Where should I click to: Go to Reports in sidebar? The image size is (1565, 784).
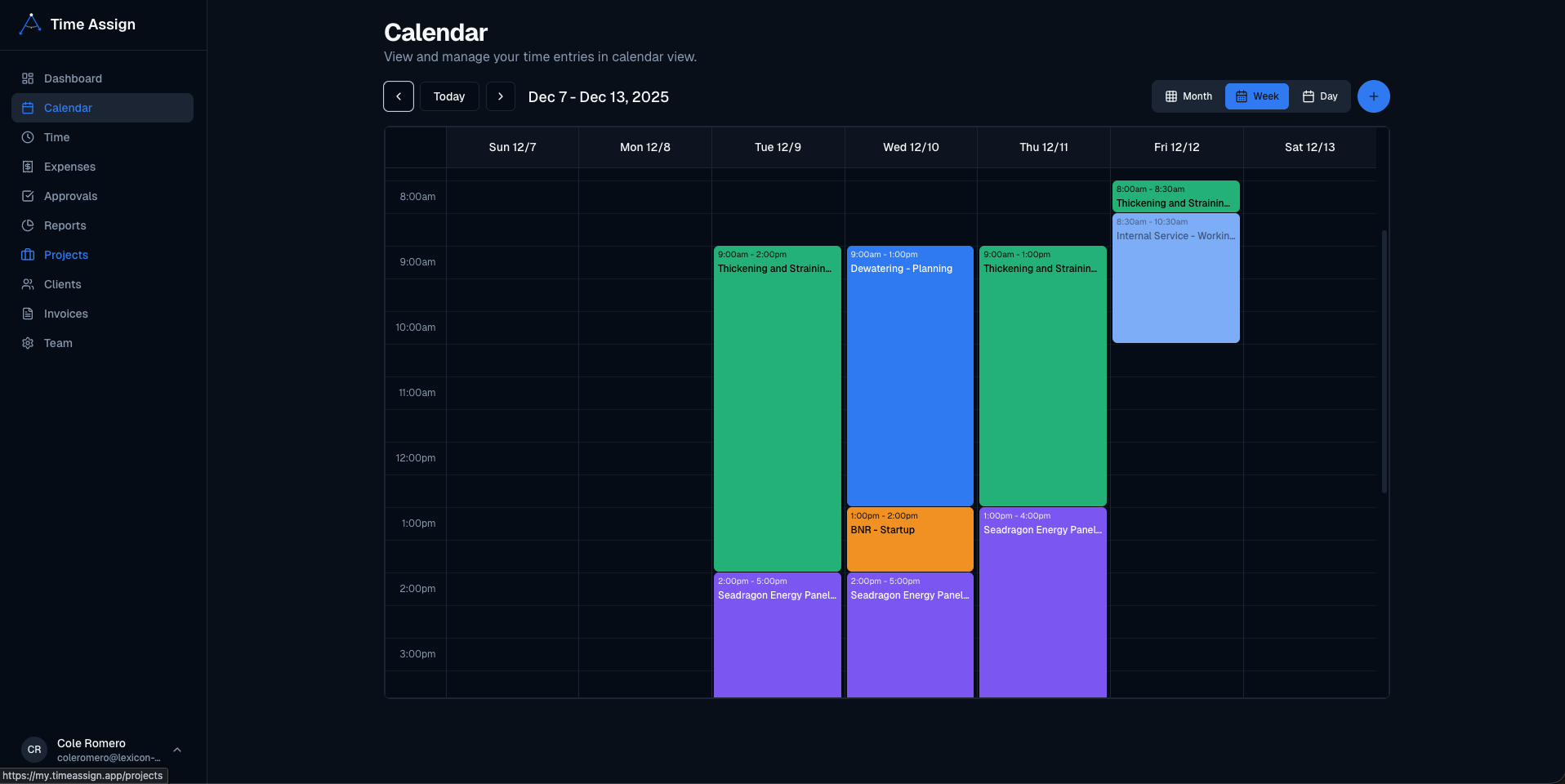pos(102,225)
